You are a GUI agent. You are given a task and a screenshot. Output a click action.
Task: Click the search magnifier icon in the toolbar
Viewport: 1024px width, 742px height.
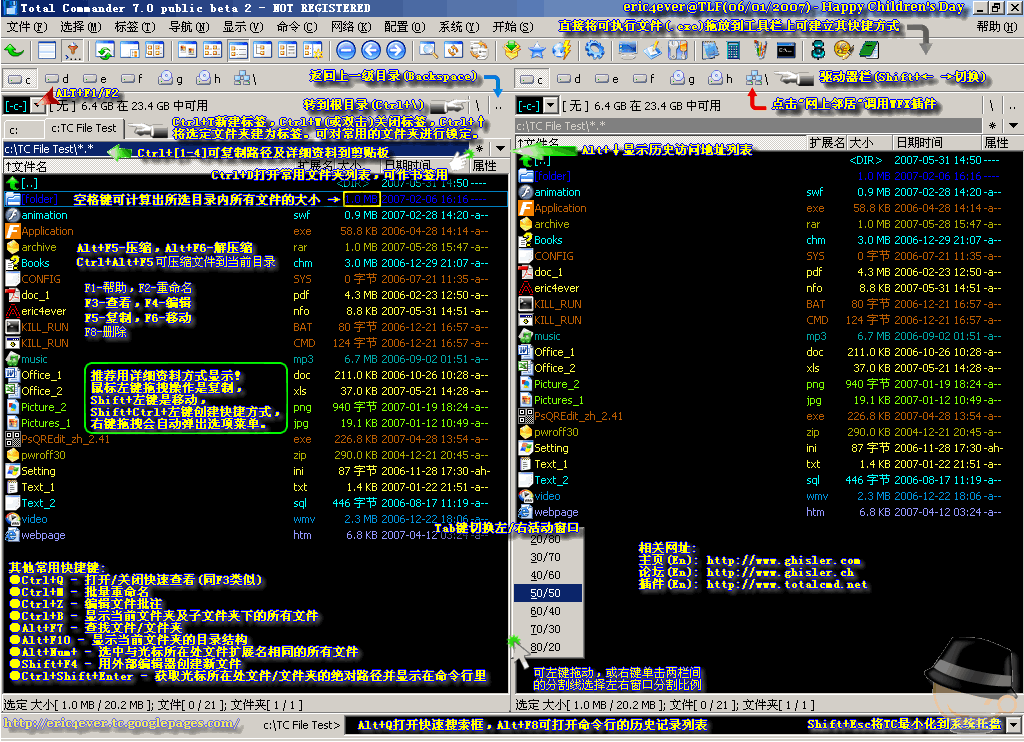click(428, 50)
